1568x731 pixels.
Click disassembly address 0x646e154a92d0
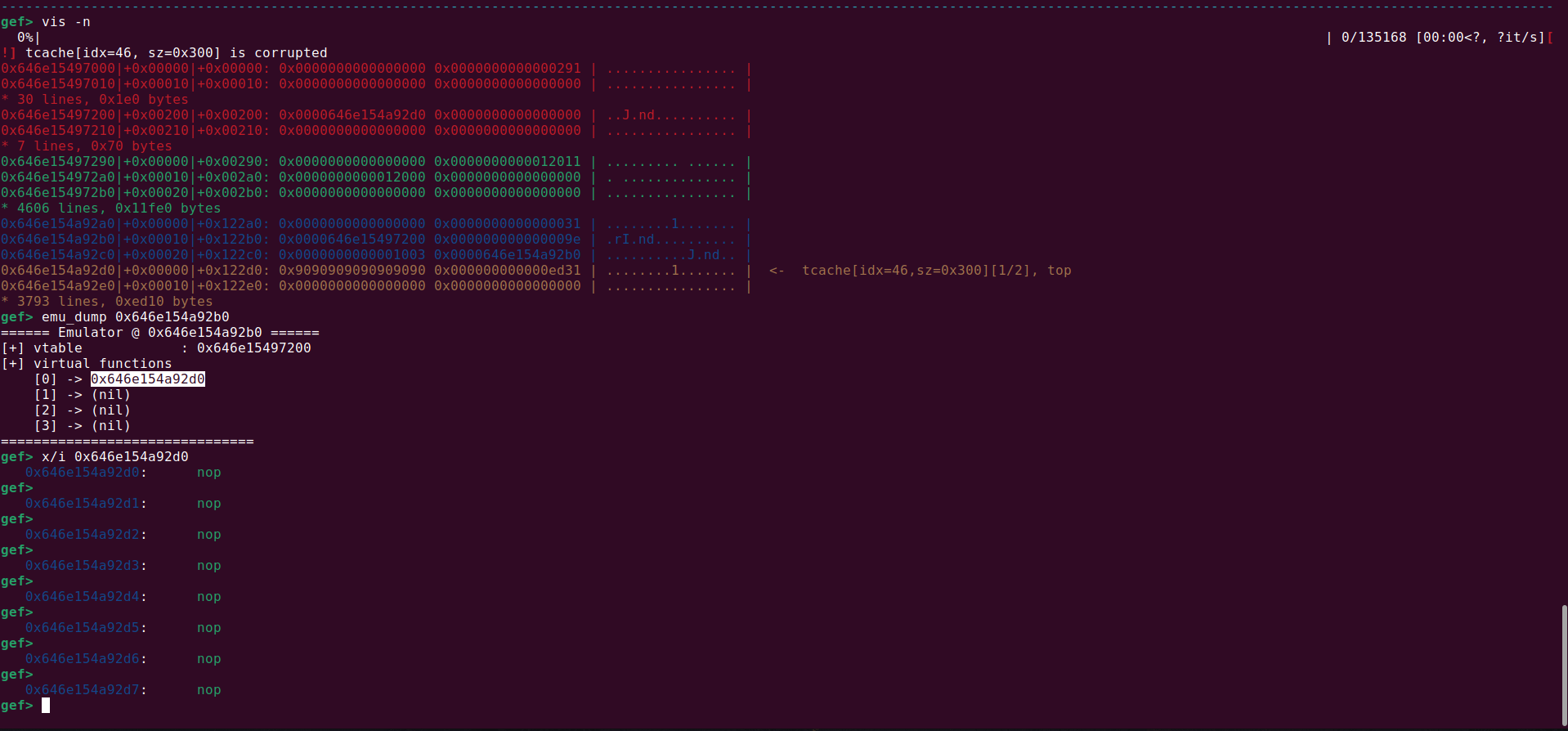tap(83, 473)
